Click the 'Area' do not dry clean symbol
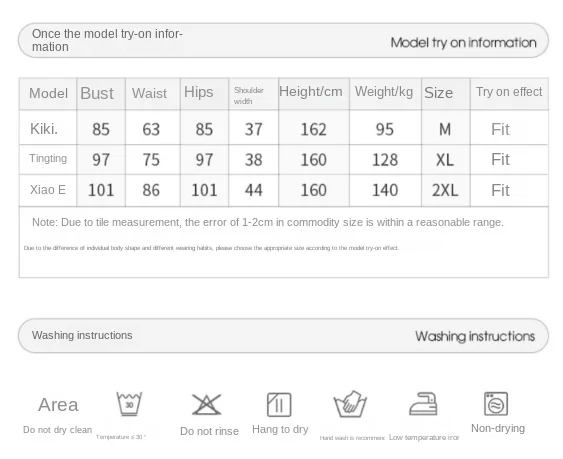The width and height of the screenshot is (563, 459). click(x=58, y=405)
